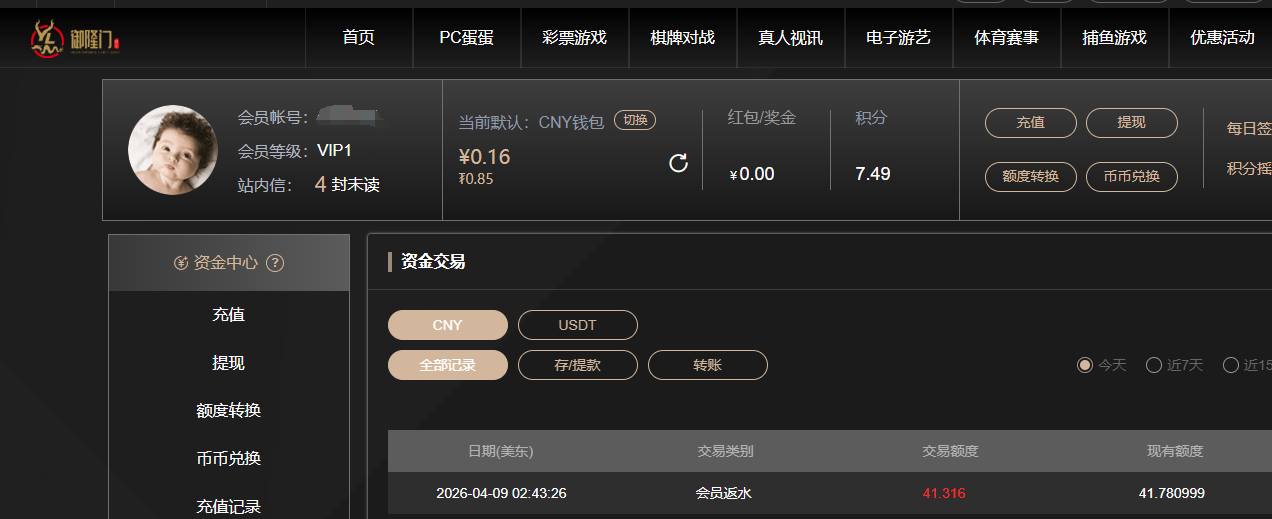Select the 近7天 radio button
This screenshot has width=1272, height=519.
(x=1153, y=365)
